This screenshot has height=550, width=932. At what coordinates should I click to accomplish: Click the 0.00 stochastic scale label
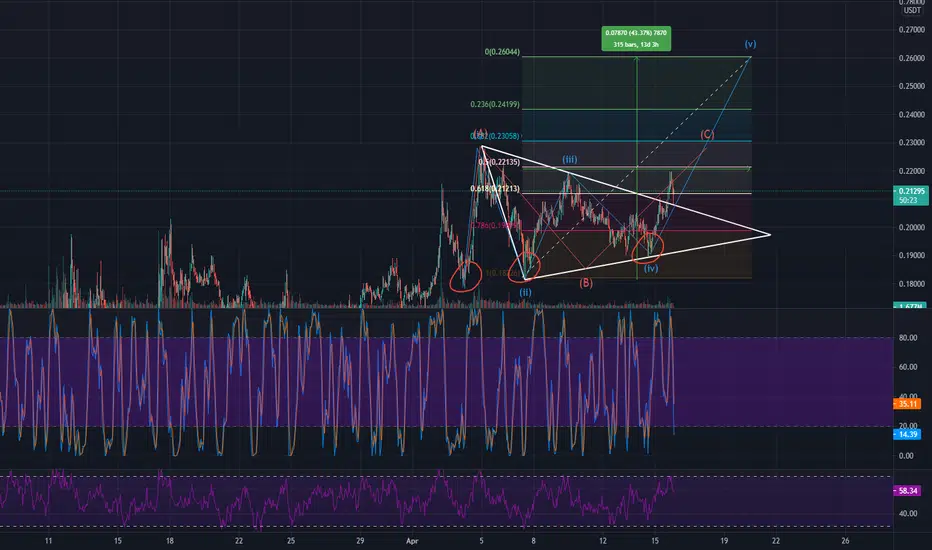coord(906,456)
